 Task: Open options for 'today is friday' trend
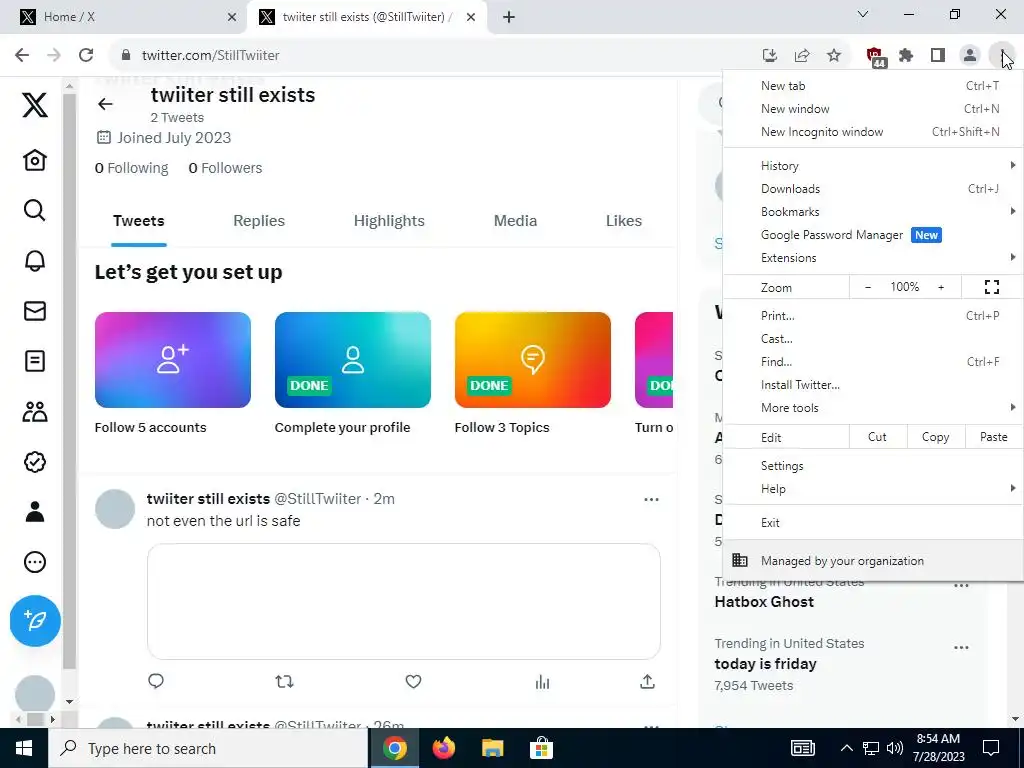click(961, 648)
